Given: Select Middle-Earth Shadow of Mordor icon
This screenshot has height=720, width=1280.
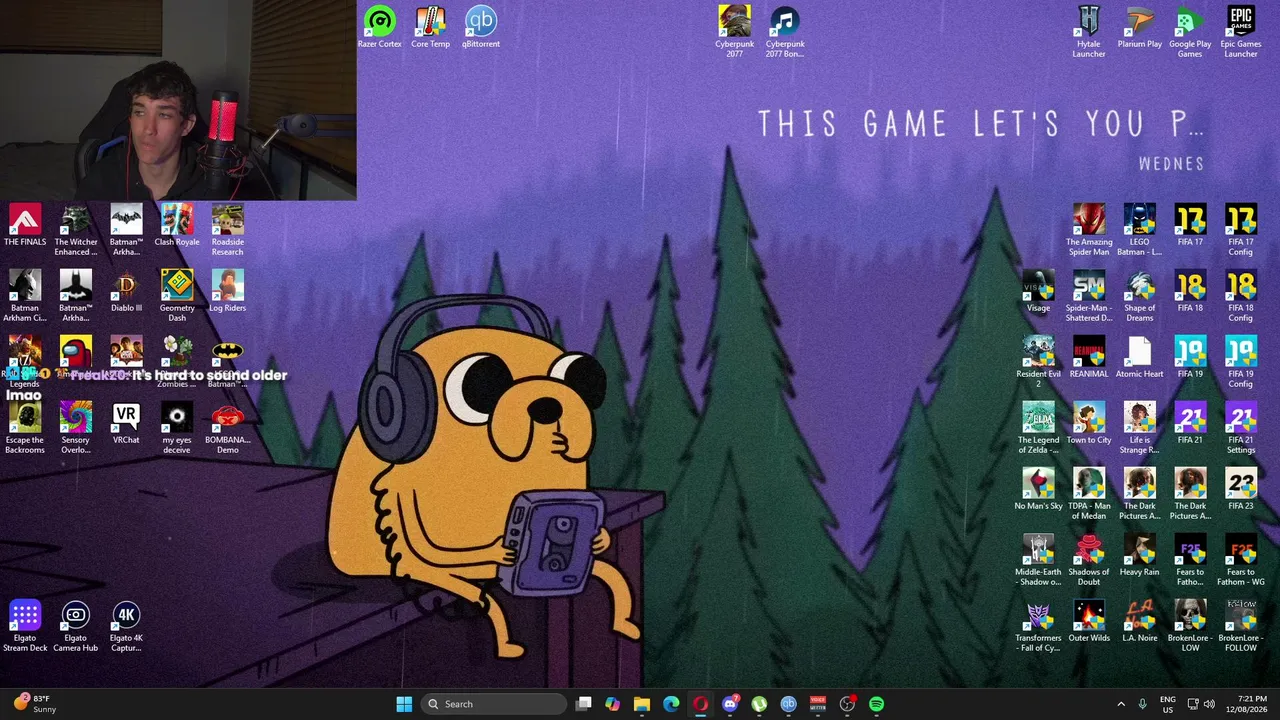Looking at the screenshot, I should [1038, 560].
